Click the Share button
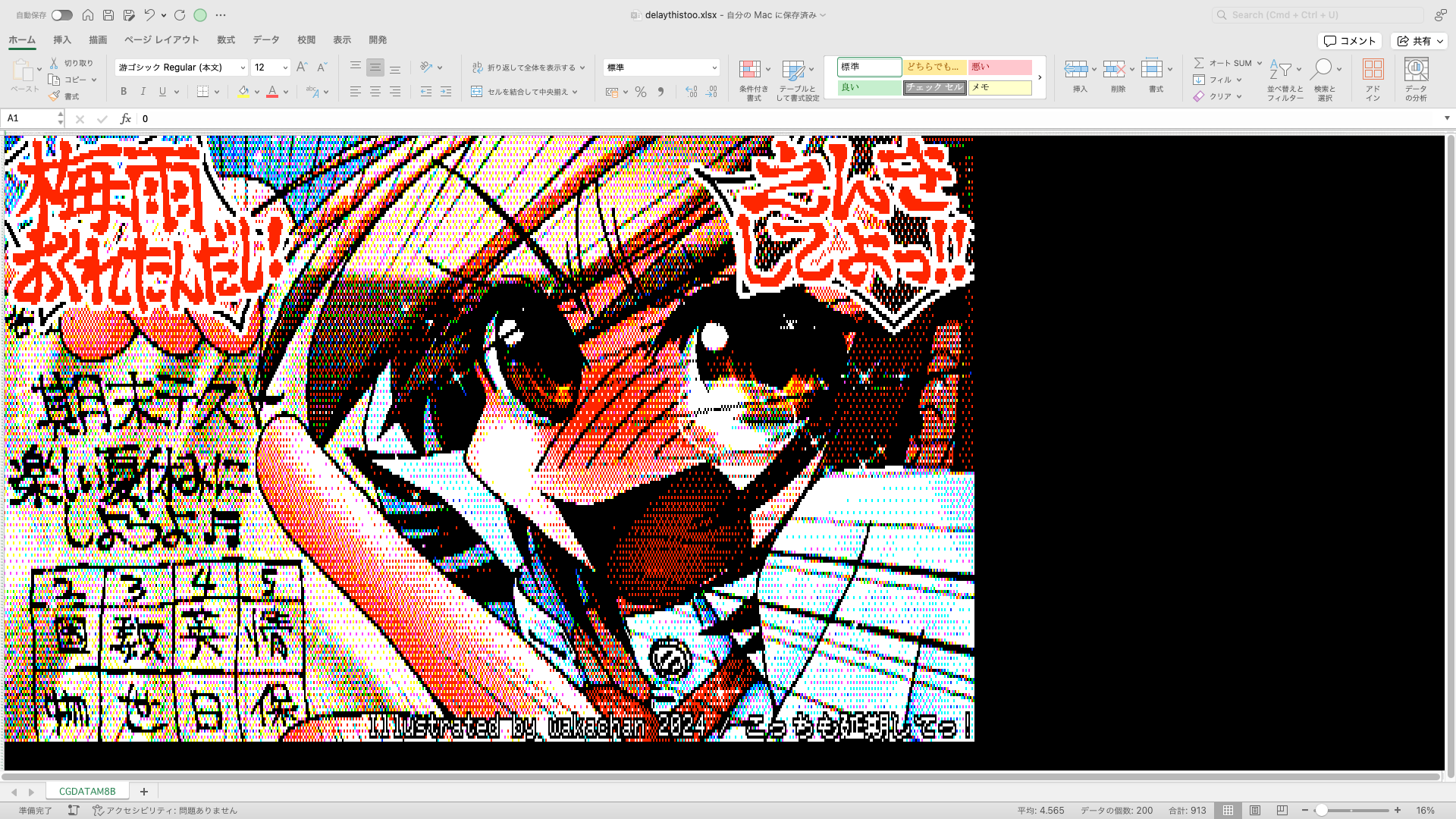The image size is (1456, 819). tap(1419, 41)
